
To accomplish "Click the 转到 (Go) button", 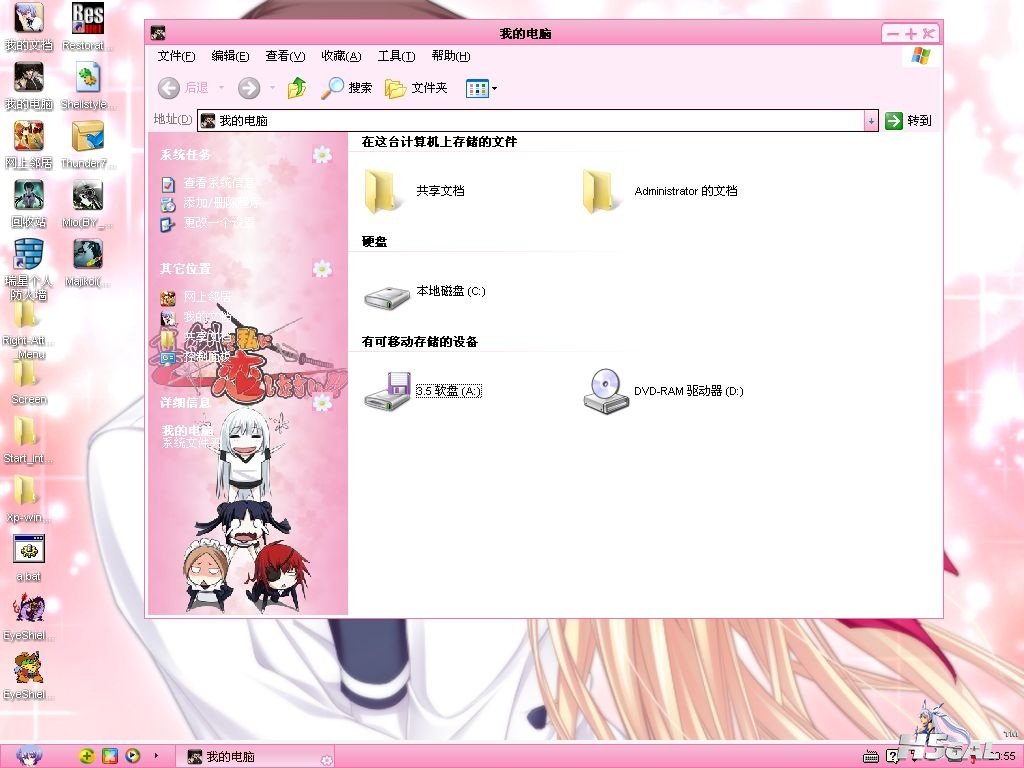I will 908,120.
